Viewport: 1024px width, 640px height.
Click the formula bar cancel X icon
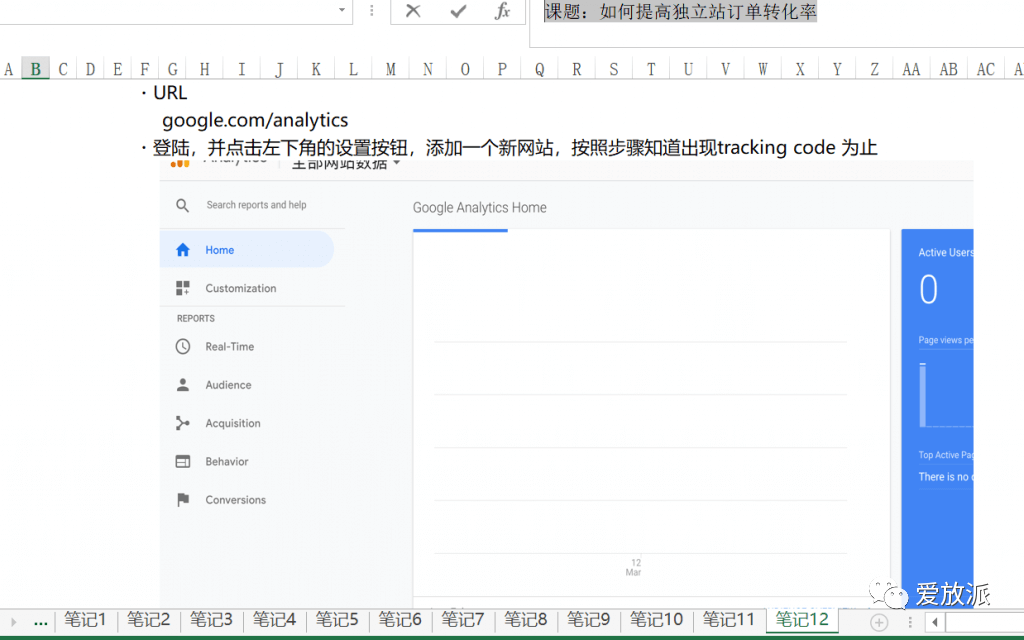(413, 10)
